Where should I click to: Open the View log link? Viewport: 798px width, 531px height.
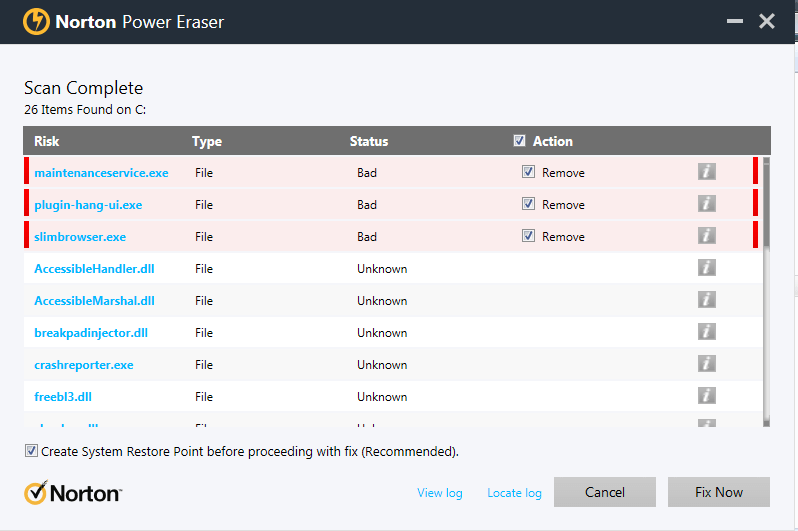(440, 493)
